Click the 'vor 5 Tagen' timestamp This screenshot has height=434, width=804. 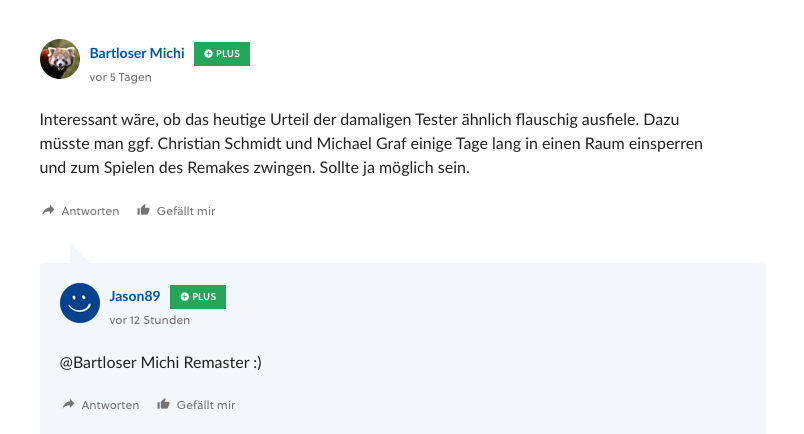click(x=120, y=77)
